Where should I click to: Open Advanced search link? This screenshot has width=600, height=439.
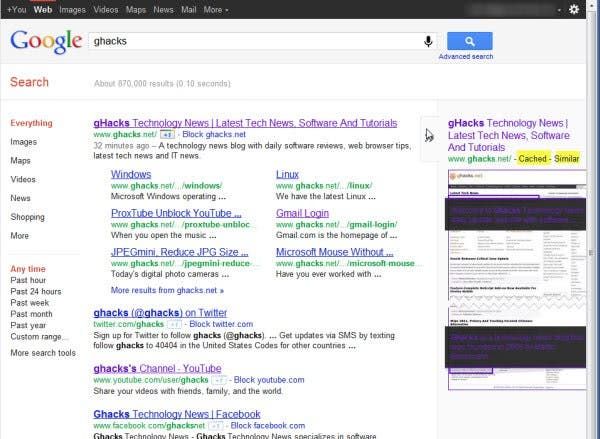click(466, 57)
